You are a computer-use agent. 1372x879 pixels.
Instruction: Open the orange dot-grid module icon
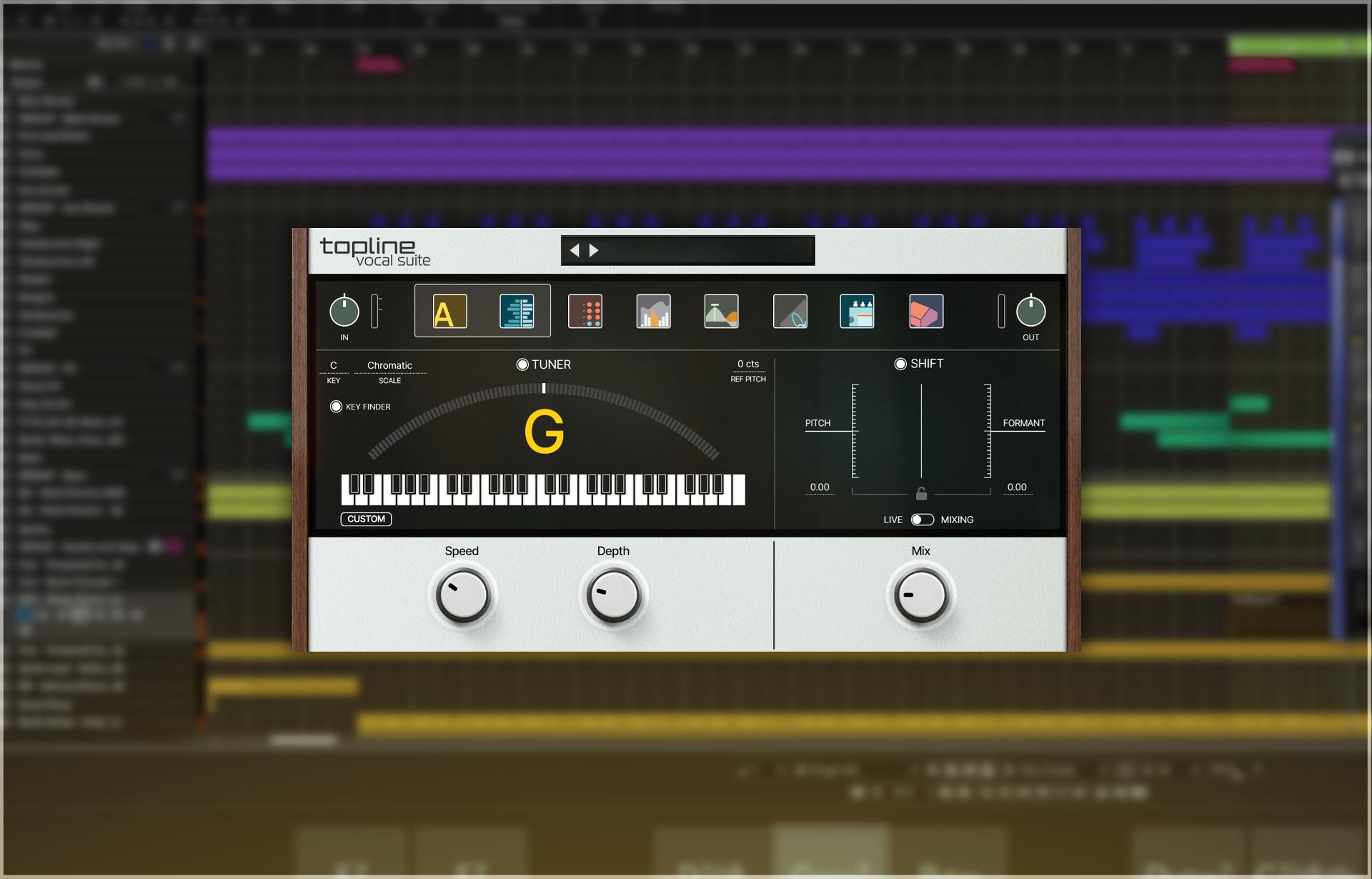(585, 312)
